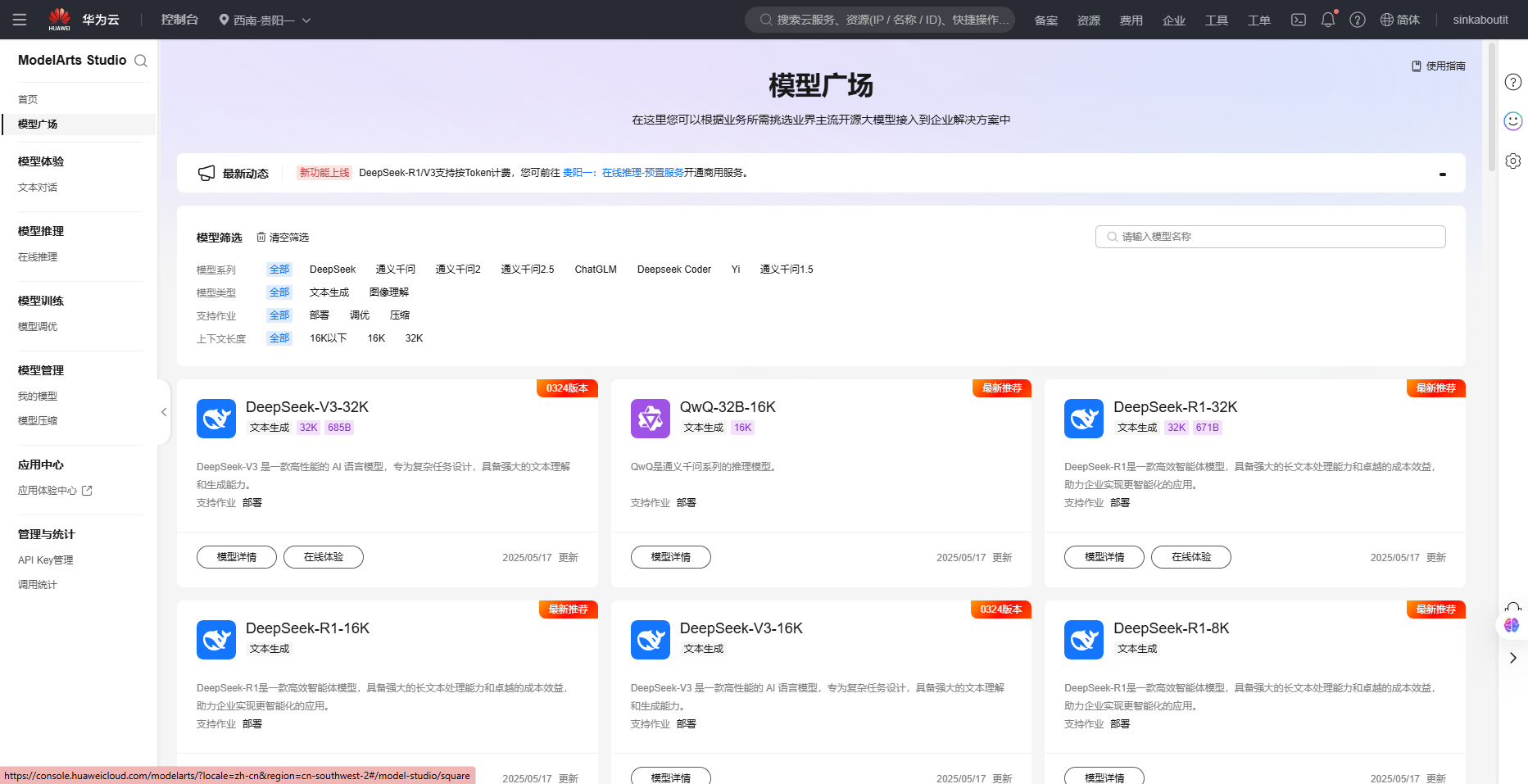Open the 调用统计 sidebar item

[38, 585]
